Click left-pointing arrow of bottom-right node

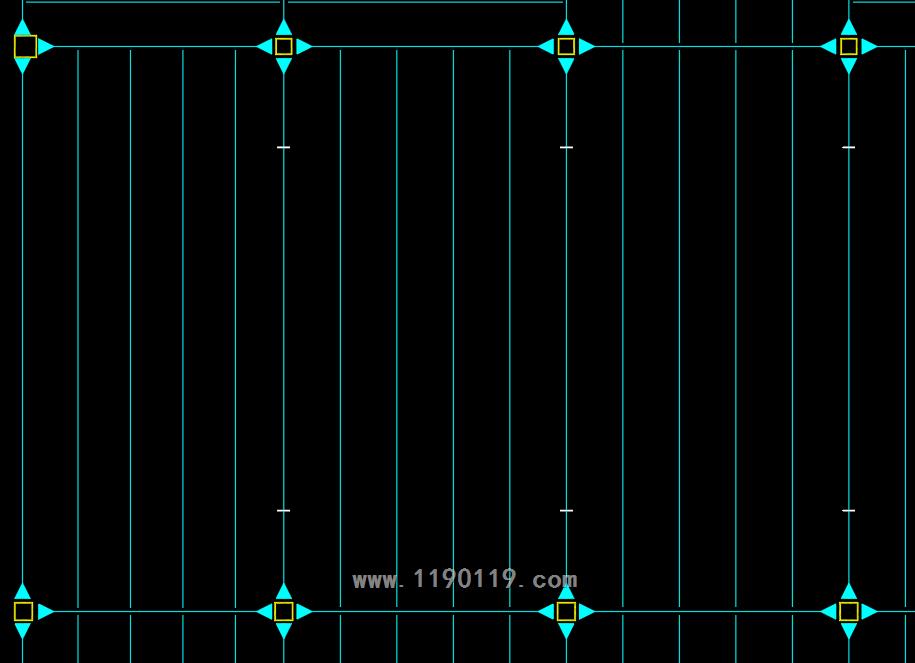point(829,612)
